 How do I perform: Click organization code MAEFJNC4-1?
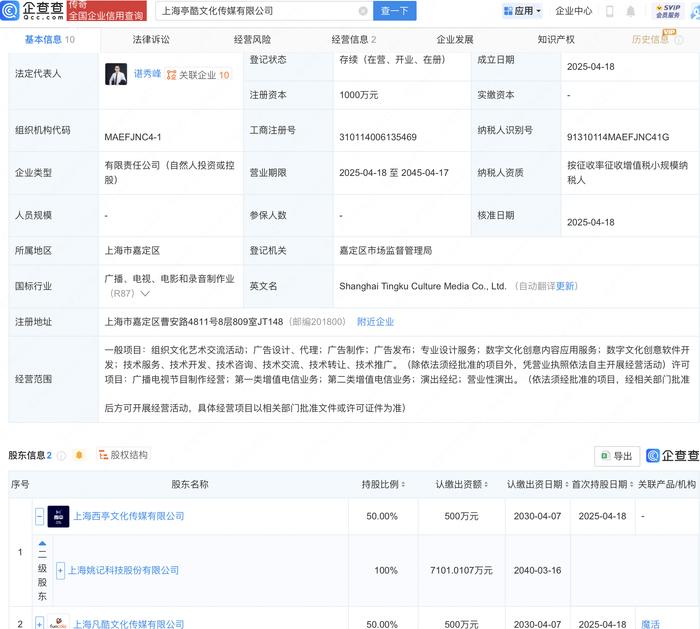click(133, 137)
